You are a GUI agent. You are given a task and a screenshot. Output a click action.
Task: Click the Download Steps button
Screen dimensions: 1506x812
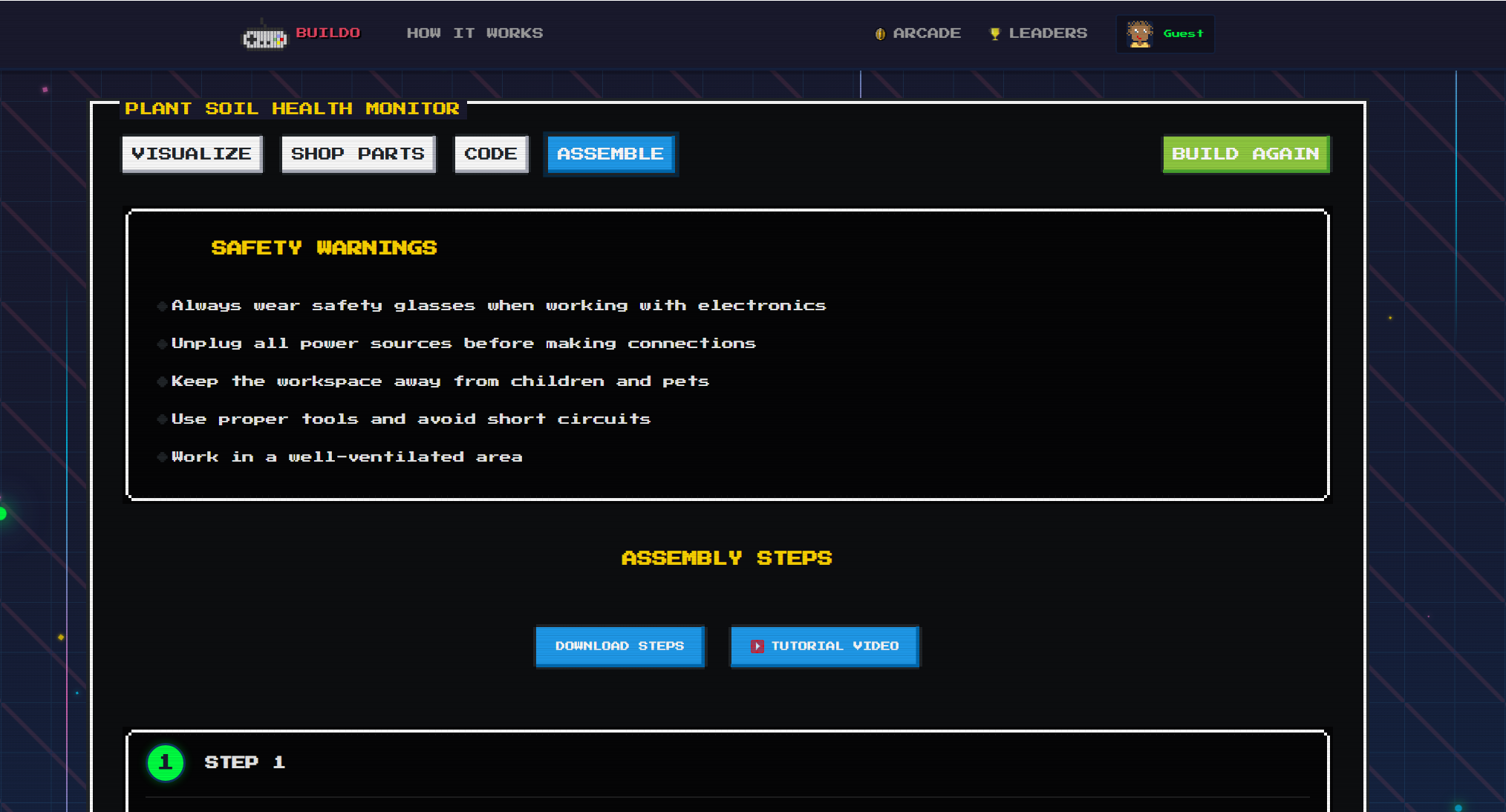tap(619, 646)
